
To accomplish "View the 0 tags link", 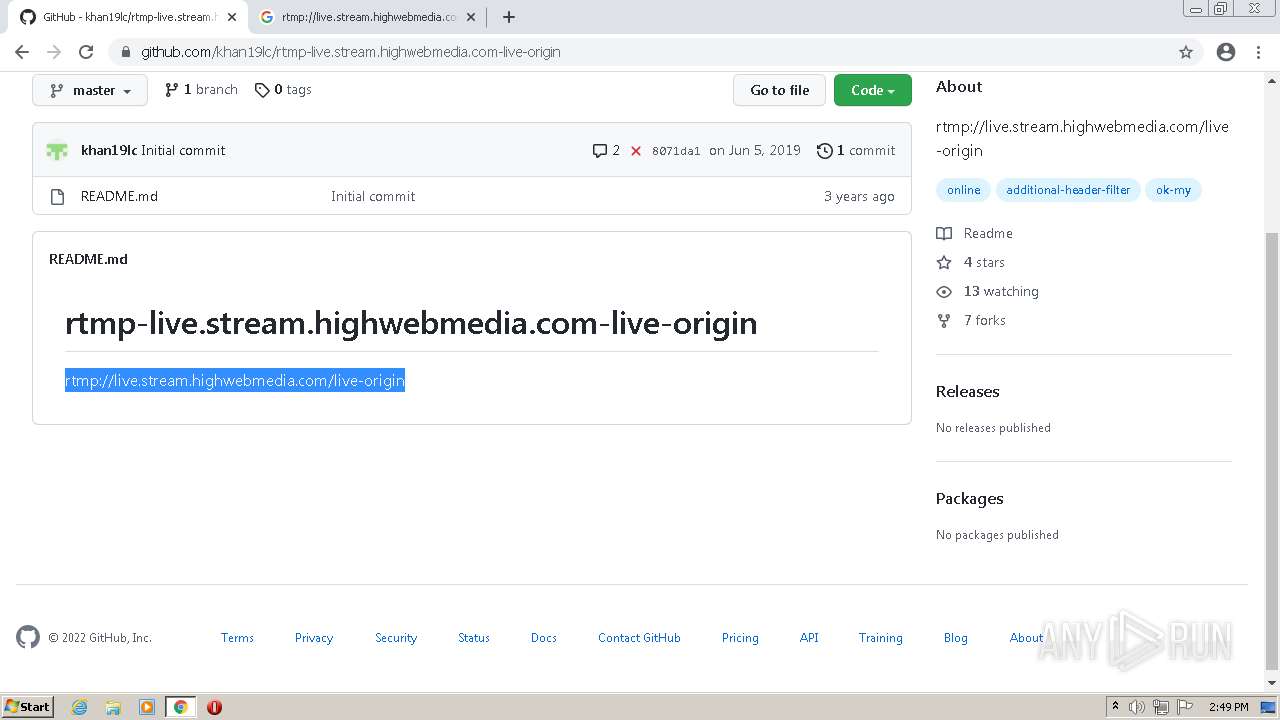I will pos(283,90).
